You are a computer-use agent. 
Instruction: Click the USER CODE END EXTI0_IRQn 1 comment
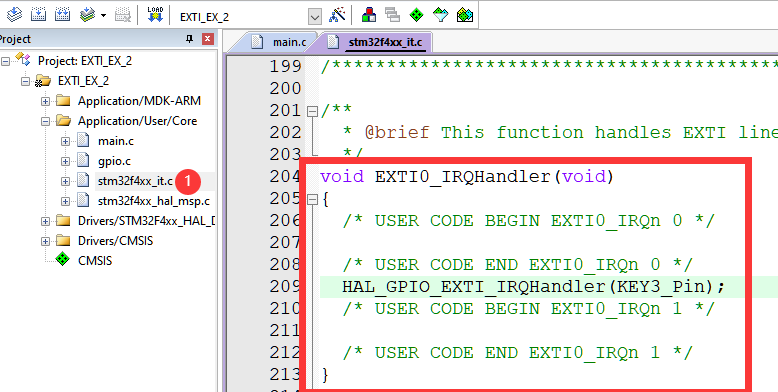click(518, 353)
